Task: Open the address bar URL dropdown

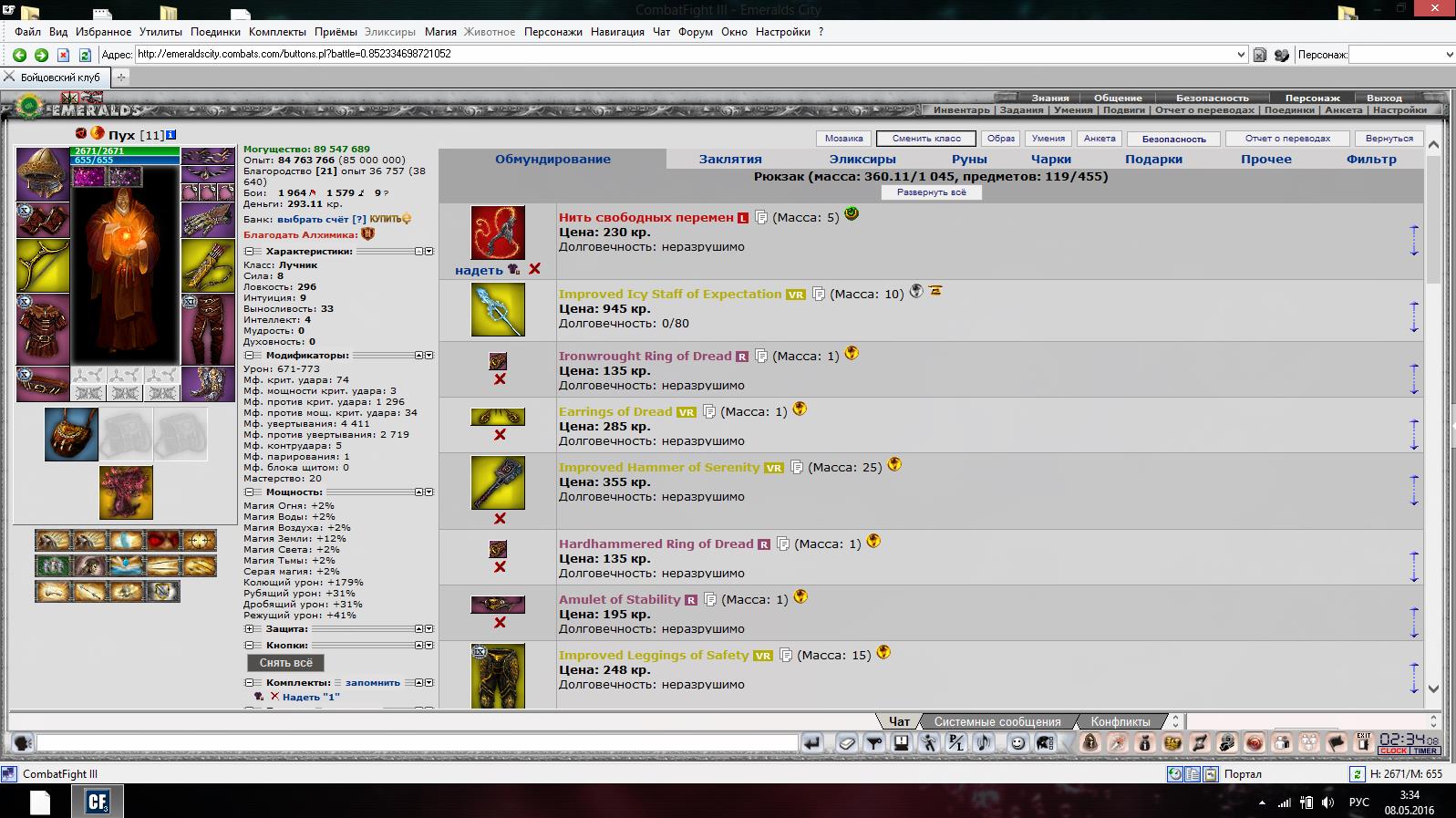Action: coord(1240,55)
